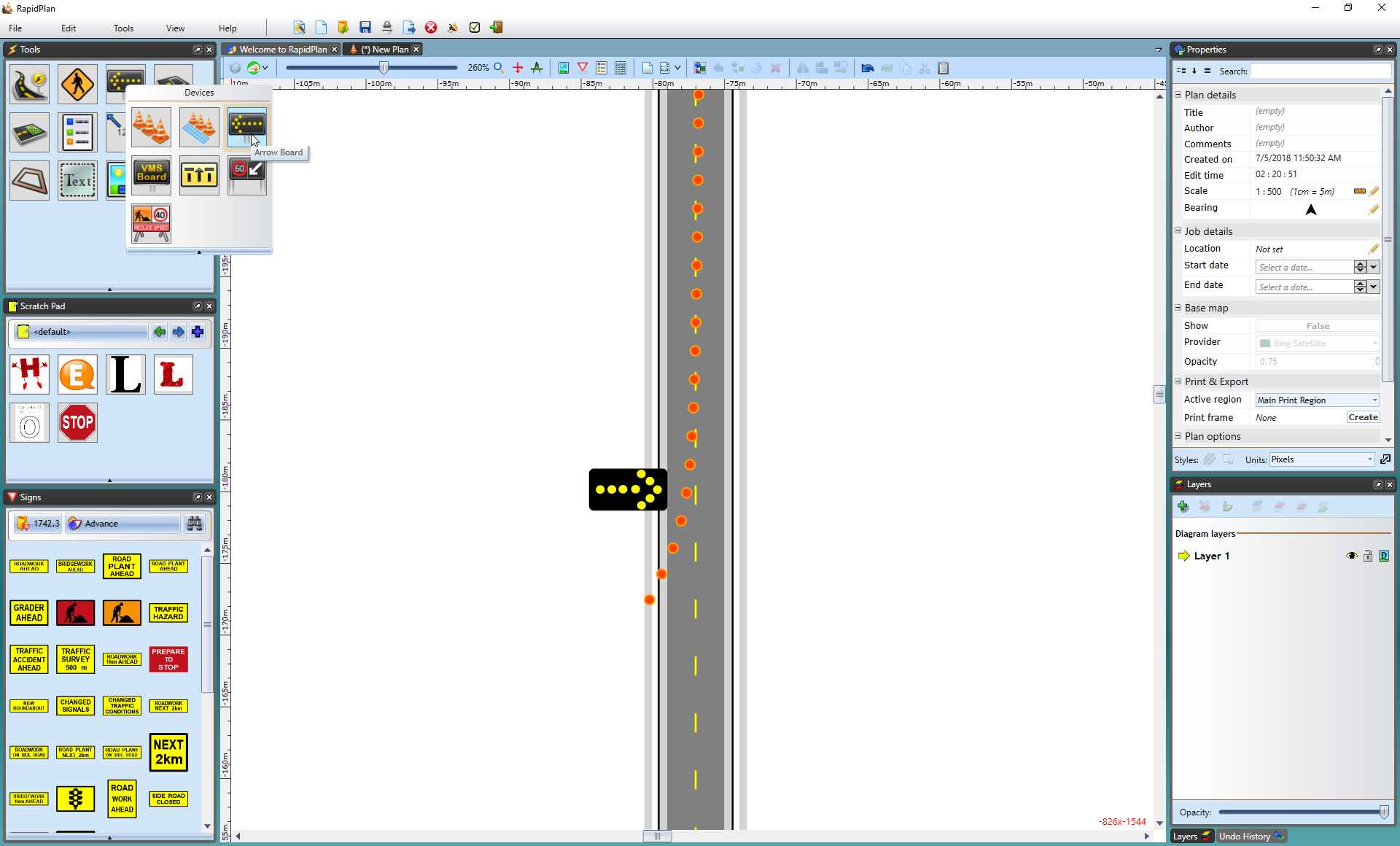The height and width of the screenshot is (846, 1400).
Task: Click the Save icon in main toolbar
Action: tap(365, 28)
